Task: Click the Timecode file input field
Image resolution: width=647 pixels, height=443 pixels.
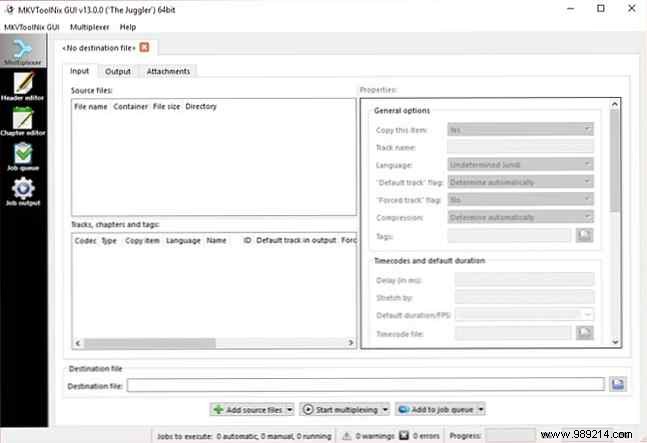Action: [x=513, y=332]
